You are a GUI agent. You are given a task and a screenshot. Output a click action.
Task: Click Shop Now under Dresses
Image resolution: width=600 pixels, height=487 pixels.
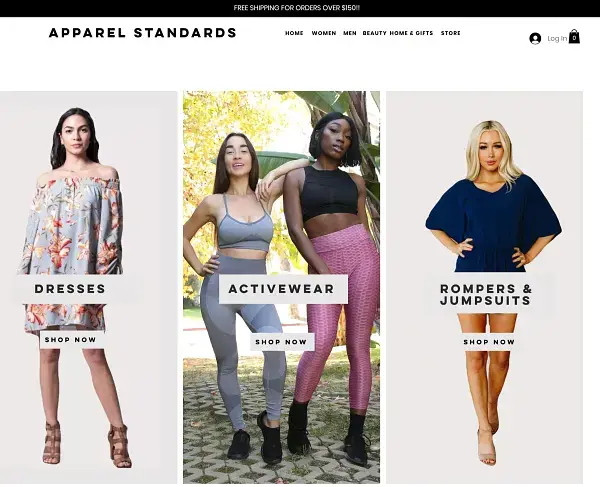(71, 340)
